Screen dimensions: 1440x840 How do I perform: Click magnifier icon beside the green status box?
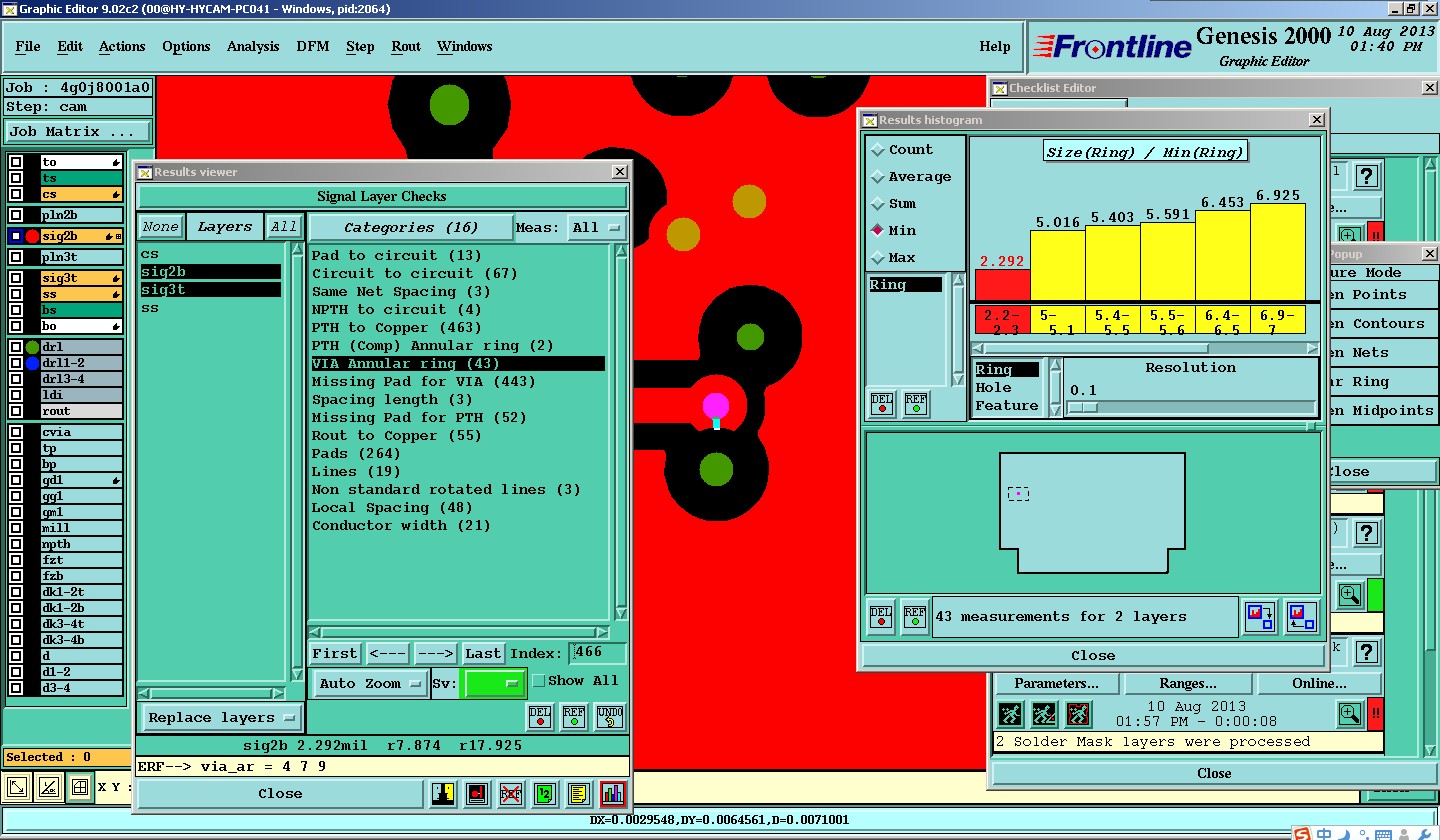click(1350, 595)
